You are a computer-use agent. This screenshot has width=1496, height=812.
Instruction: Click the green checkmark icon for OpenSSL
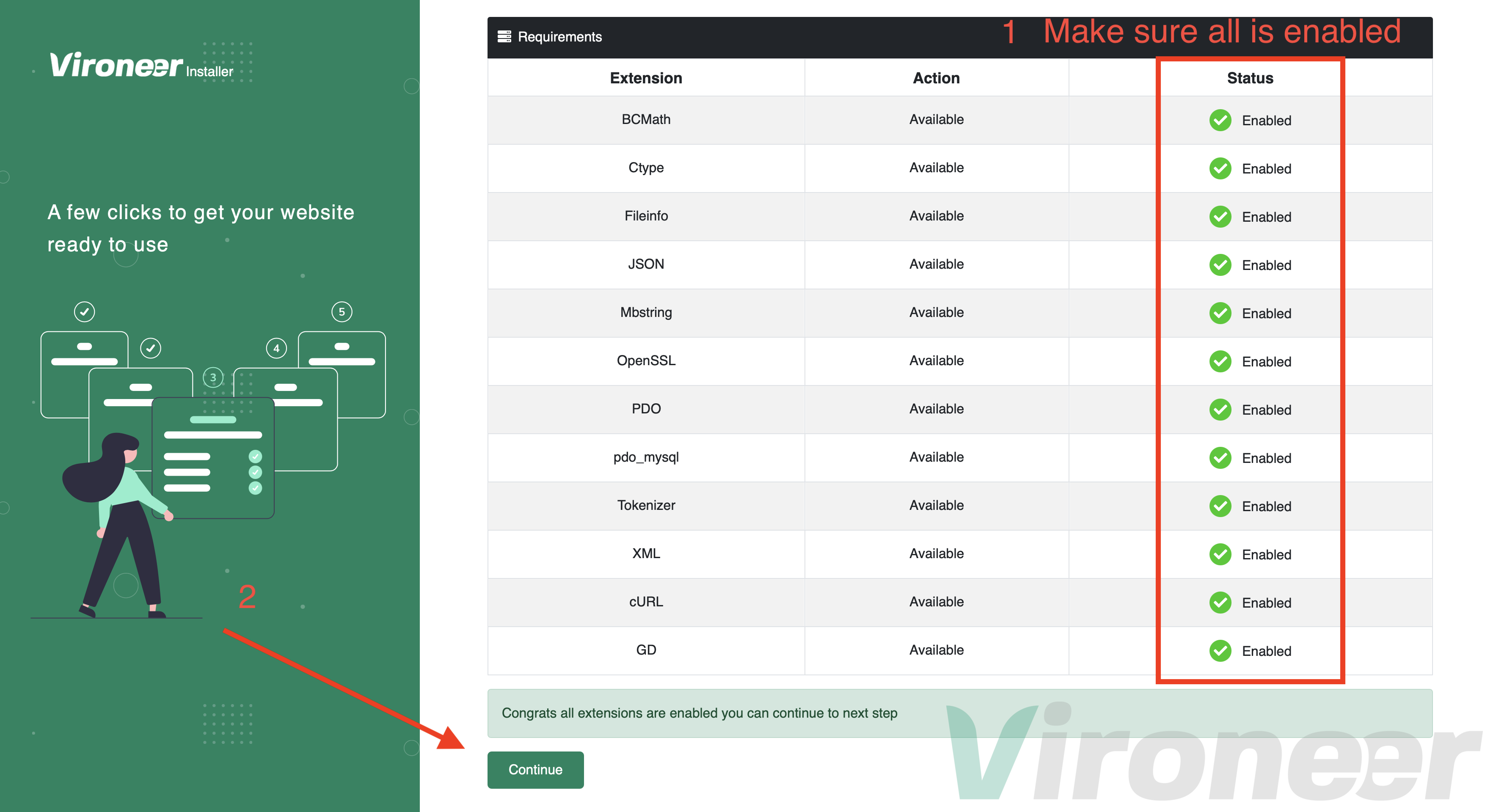coord(1220,361)
